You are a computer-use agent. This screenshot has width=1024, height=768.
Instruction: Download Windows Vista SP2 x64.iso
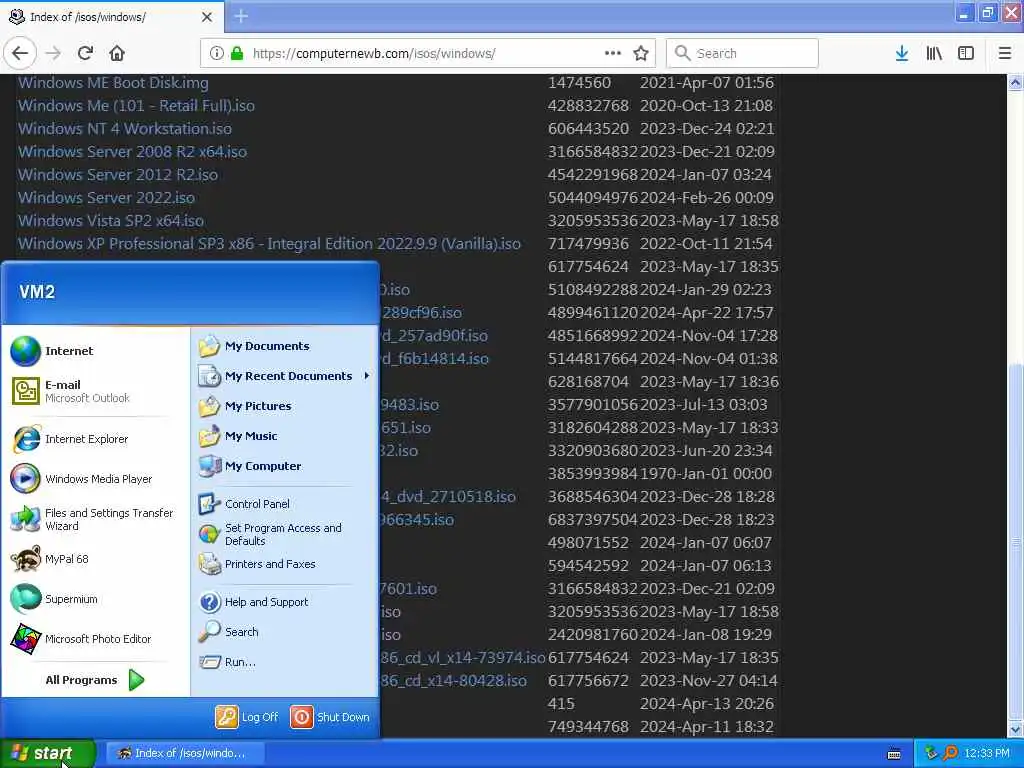point(110,221)
